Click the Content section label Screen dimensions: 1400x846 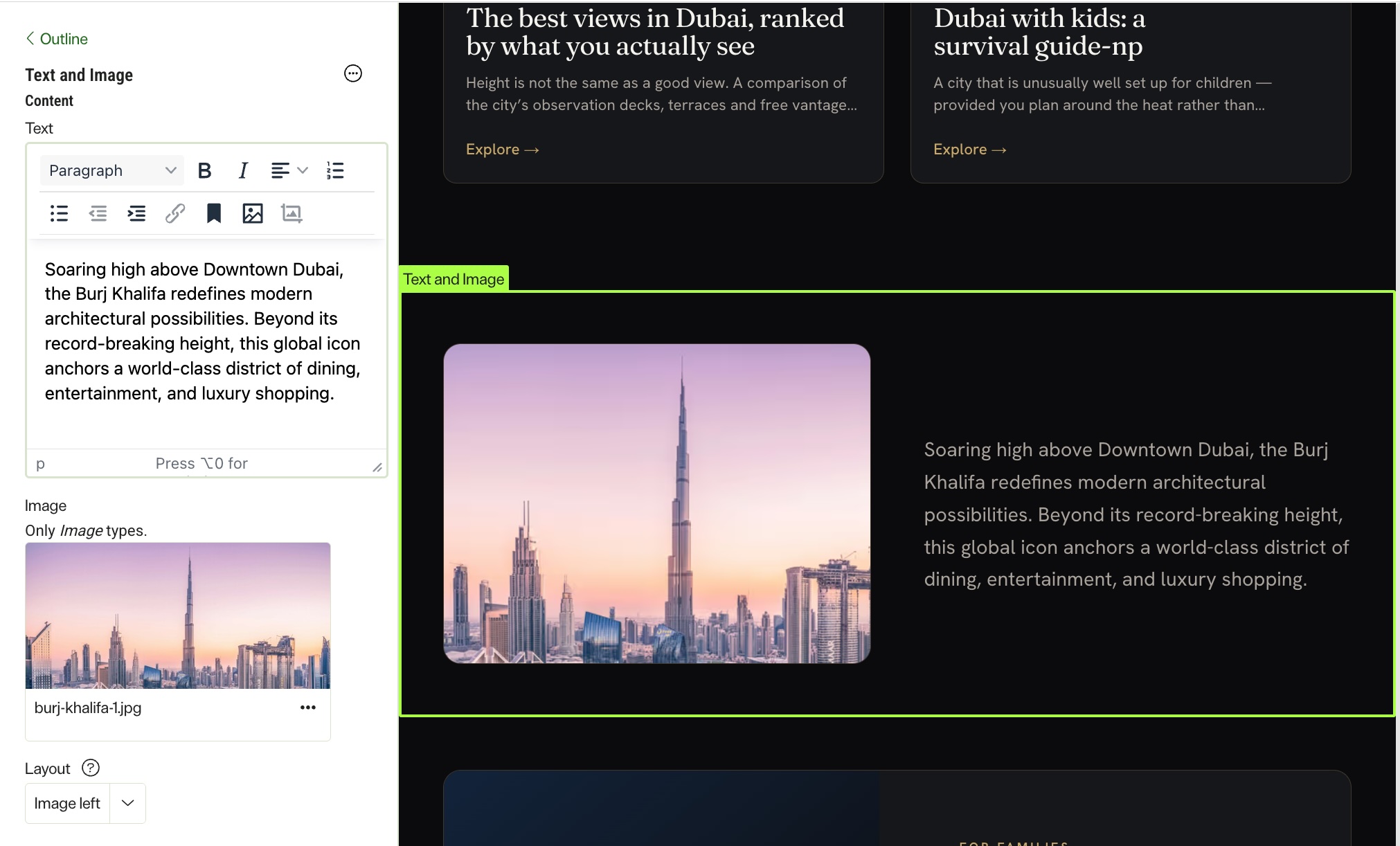tap(49, 101)
